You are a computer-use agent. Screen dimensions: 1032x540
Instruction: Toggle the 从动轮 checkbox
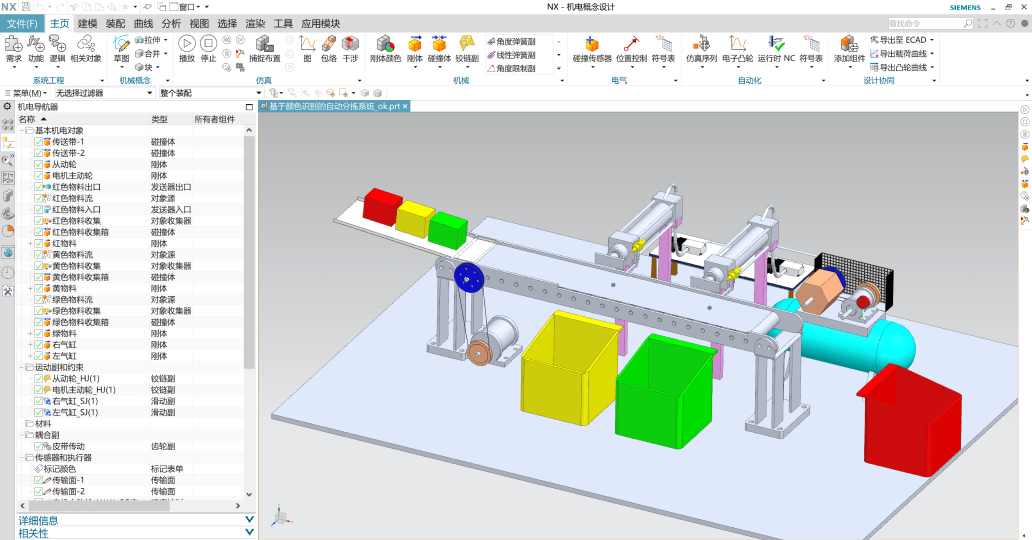tap(39, 165)
